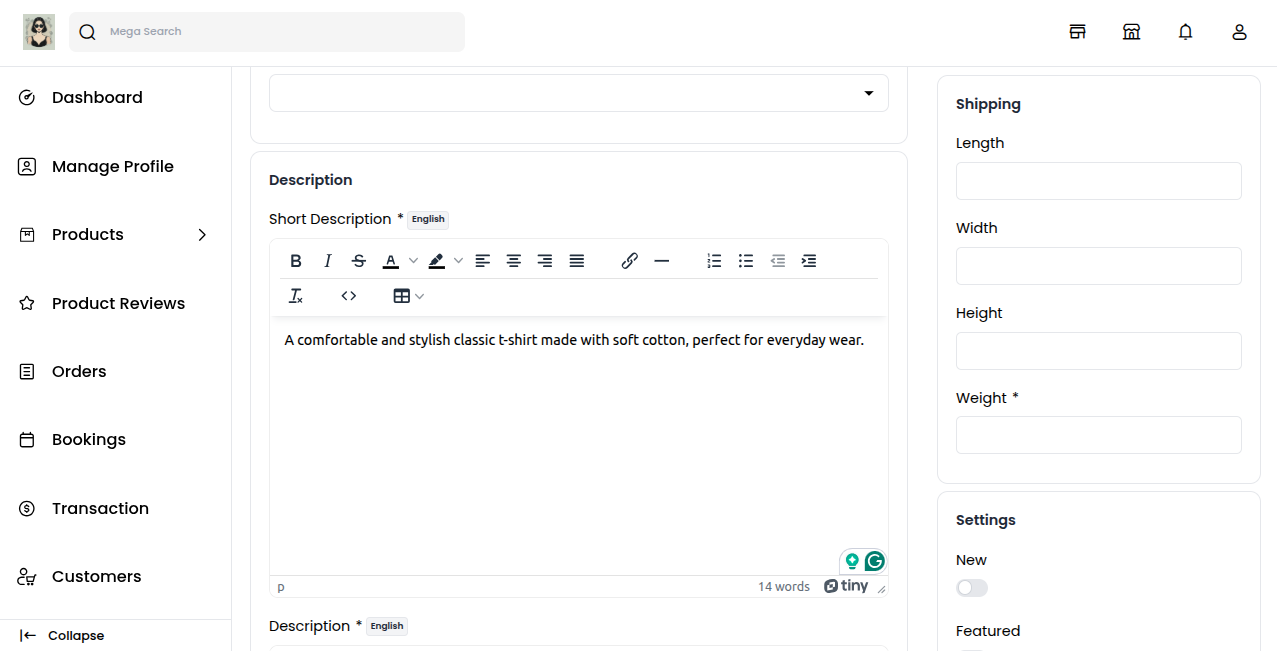
Task: Open the text color dropdown arrow
Action: (x=413, y=261)
